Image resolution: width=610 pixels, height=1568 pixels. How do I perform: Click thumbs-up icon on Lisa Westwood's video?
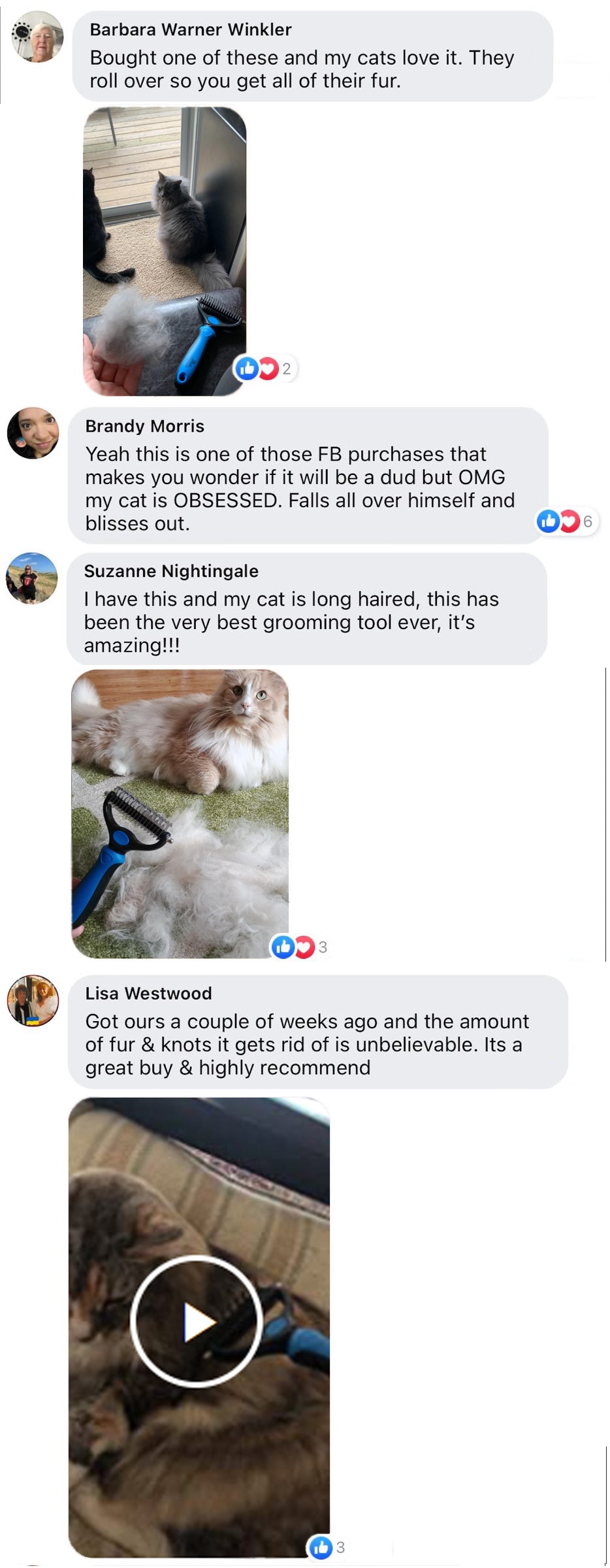click(x=321, y=1547)
